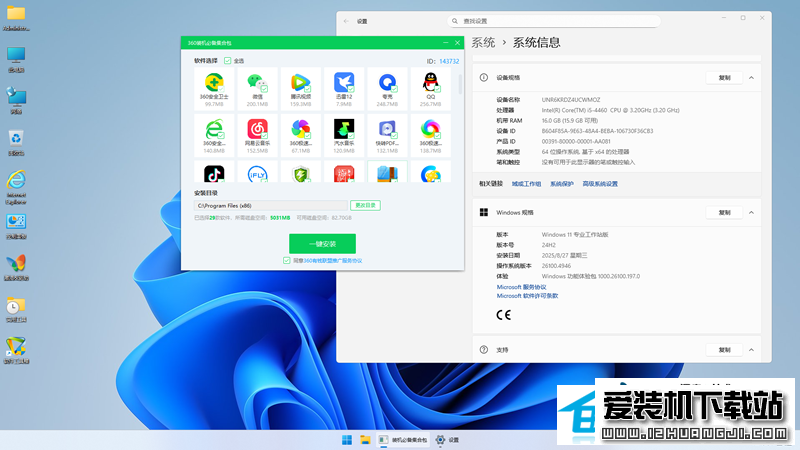Uncheck the 360安全浏览器 (140.8MB) tile checkbox
The height and width of the screenshot is (450, 800).
tap(221, 136)
